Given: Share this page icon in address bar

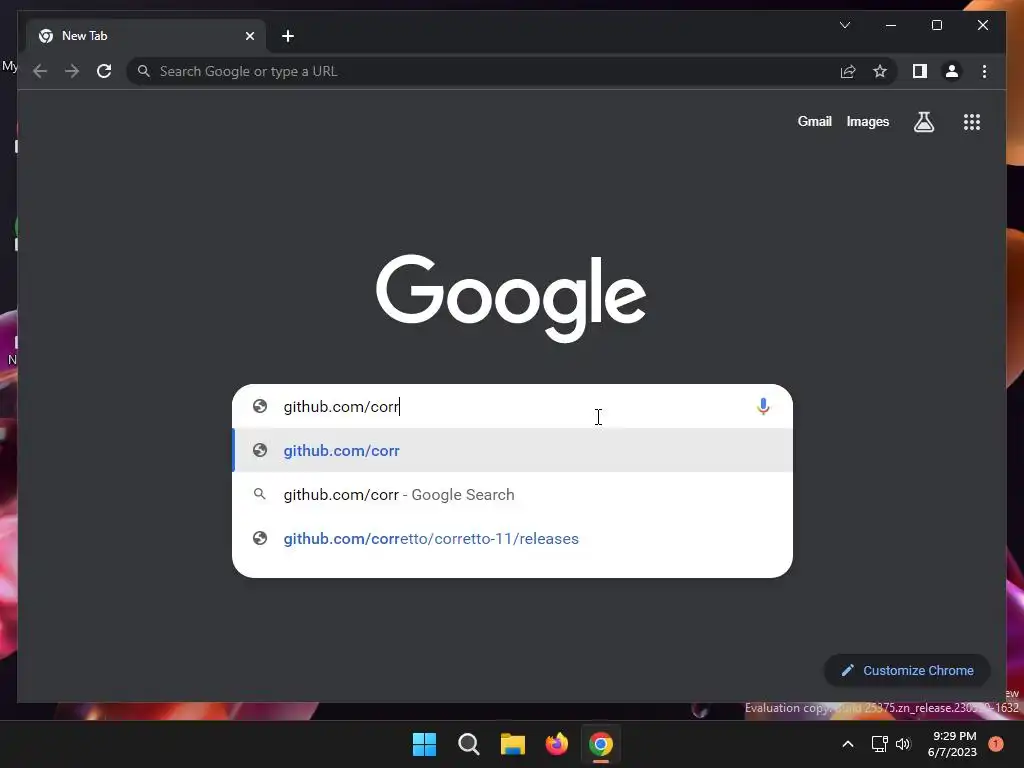Looking at the screenshot, I should 848,71.
